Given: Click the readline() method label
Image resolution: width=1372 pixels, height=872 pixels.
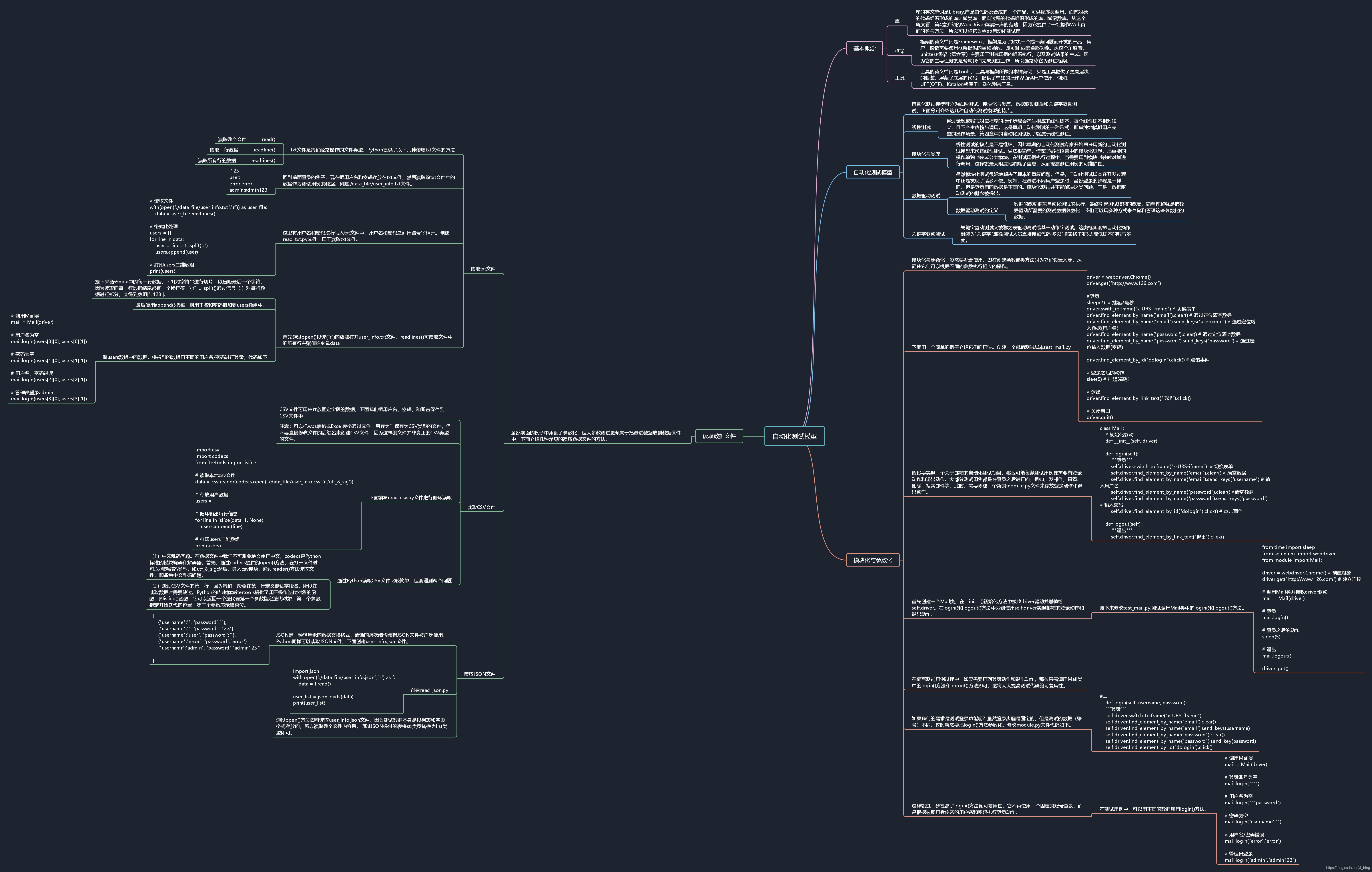Looking at the screenshot, I should 264,150.
